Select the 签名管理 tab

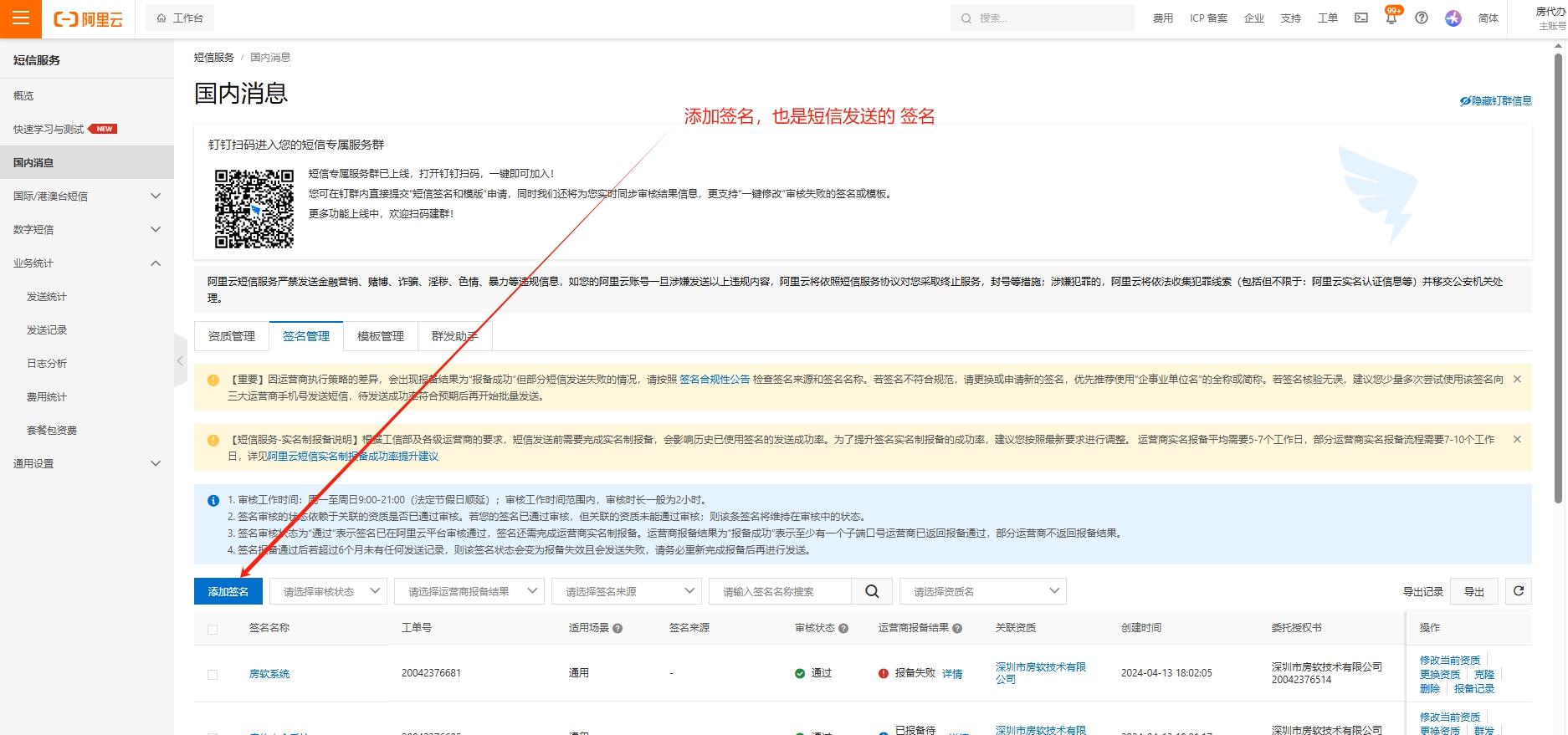(x=306, y=336)
